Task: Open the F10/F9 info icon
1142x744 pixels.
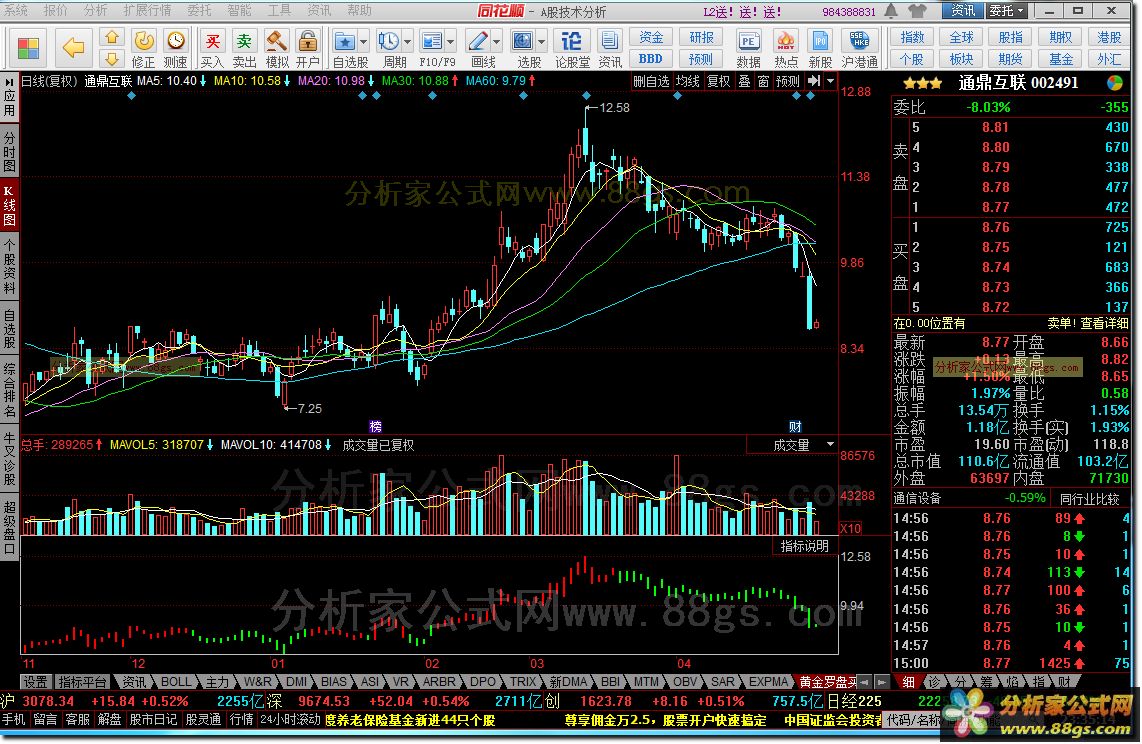Action: (x=432, y=41)
